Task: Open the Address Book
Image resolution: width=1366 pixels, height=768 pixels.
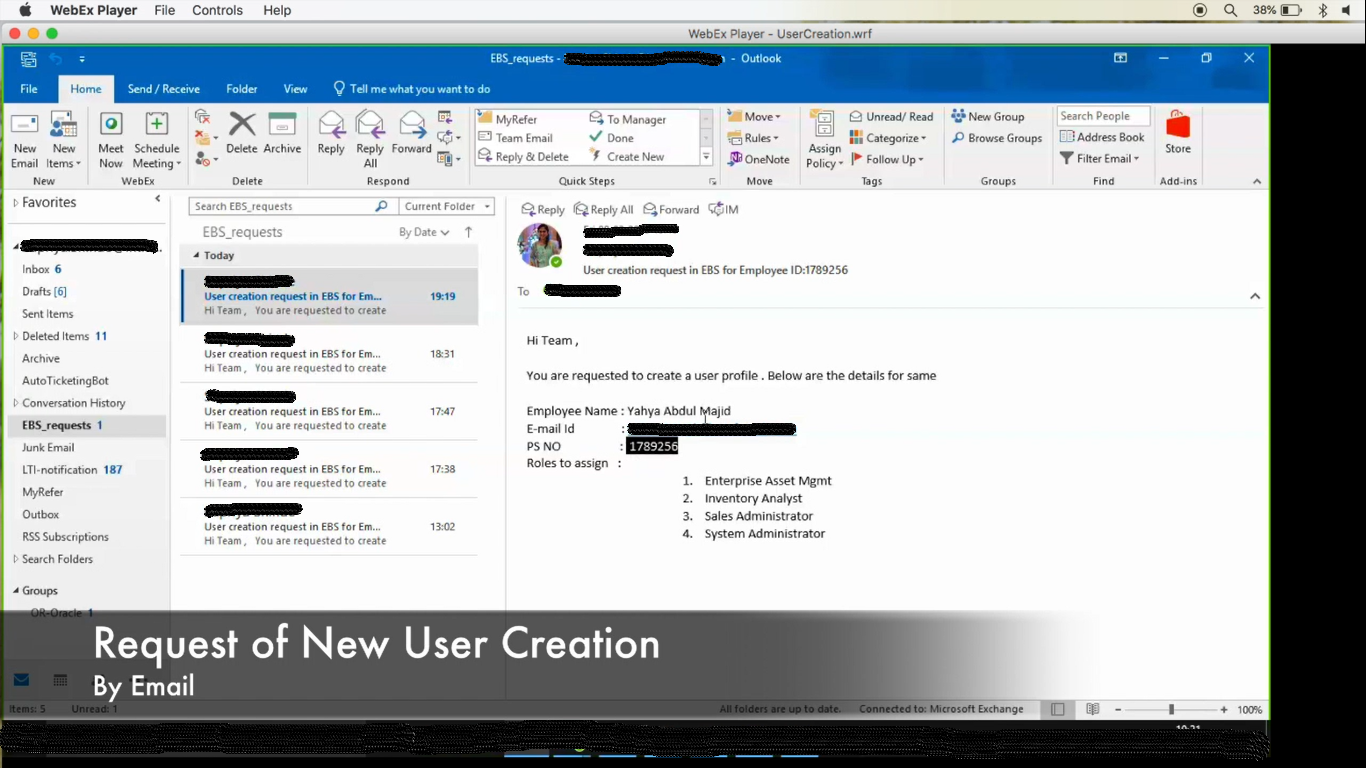Action: coord(1102,137)
